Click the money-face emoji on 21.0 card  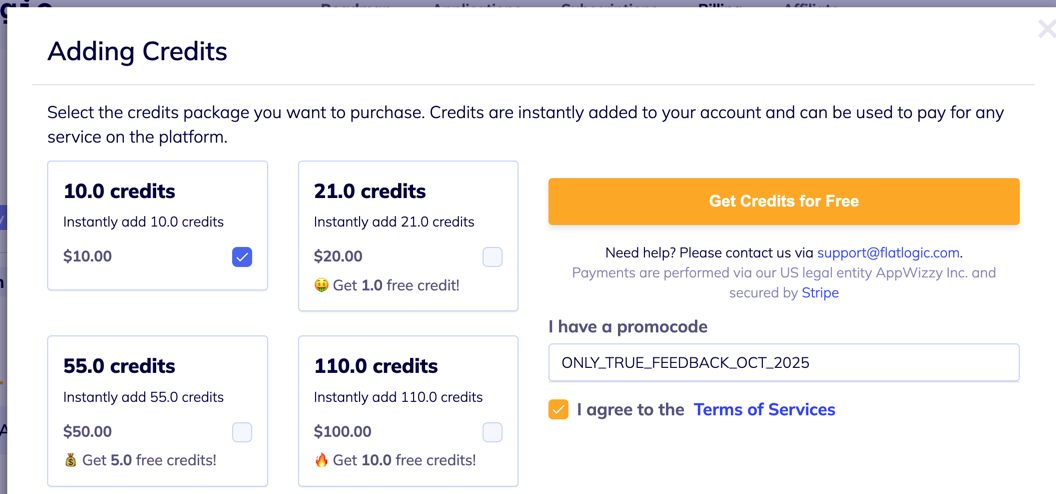click(321, 286)
